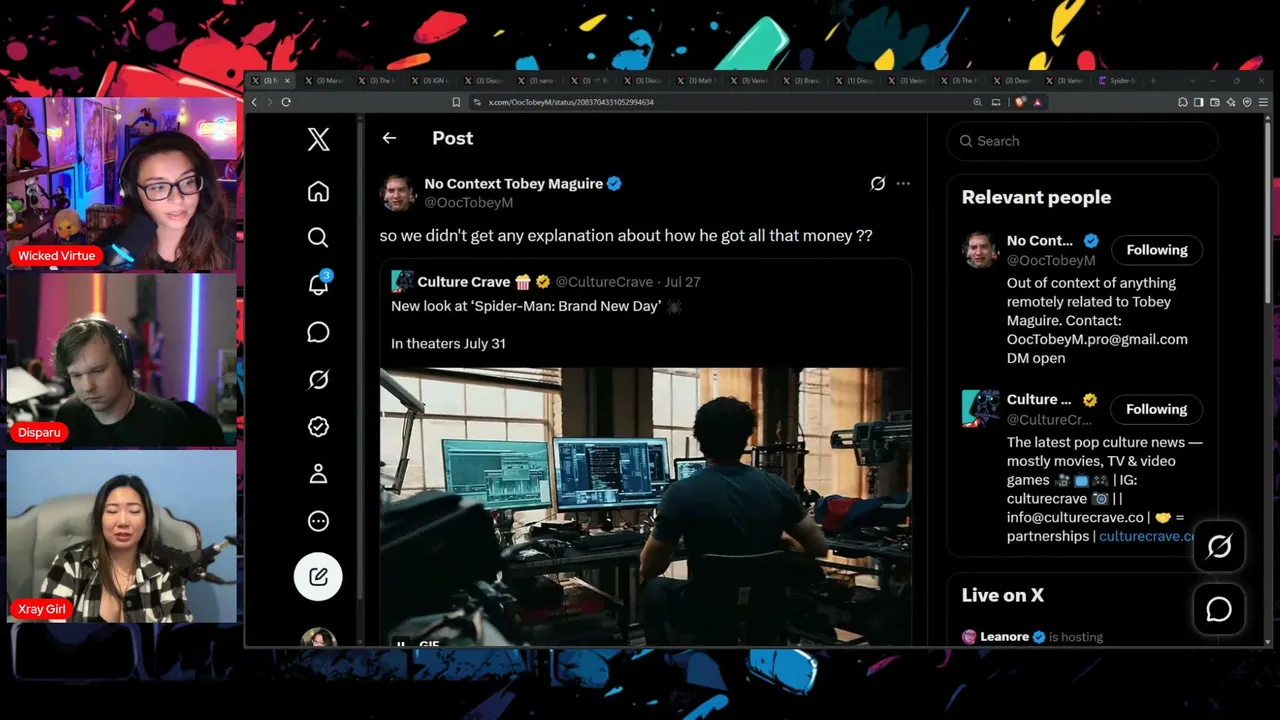This screenshot has height=720, width=1280.
Task: Play the Spider-Man GIF in quoted post
Action: click(x=401, y=644)
